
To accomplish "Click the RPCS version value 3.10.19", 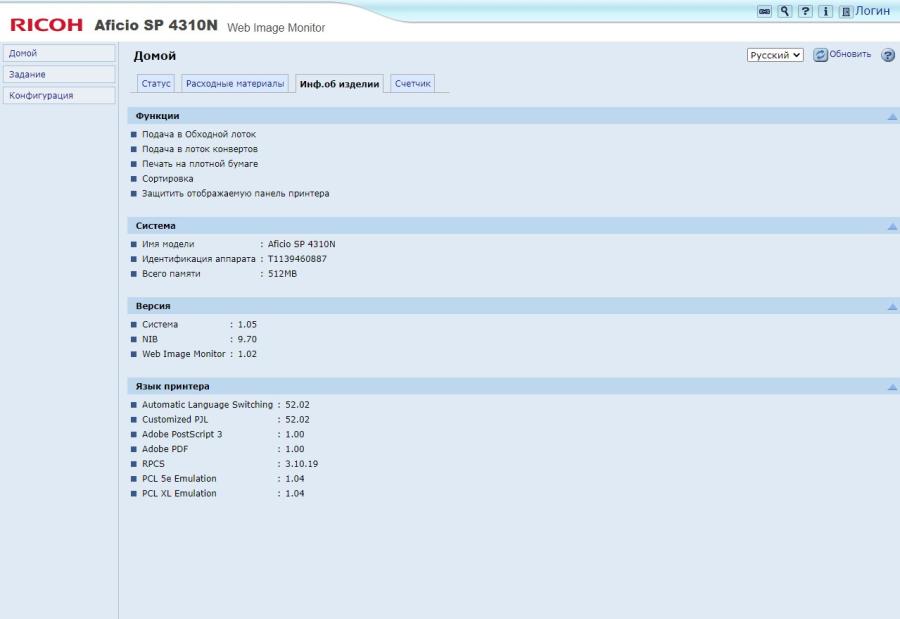I will (301, 464).
